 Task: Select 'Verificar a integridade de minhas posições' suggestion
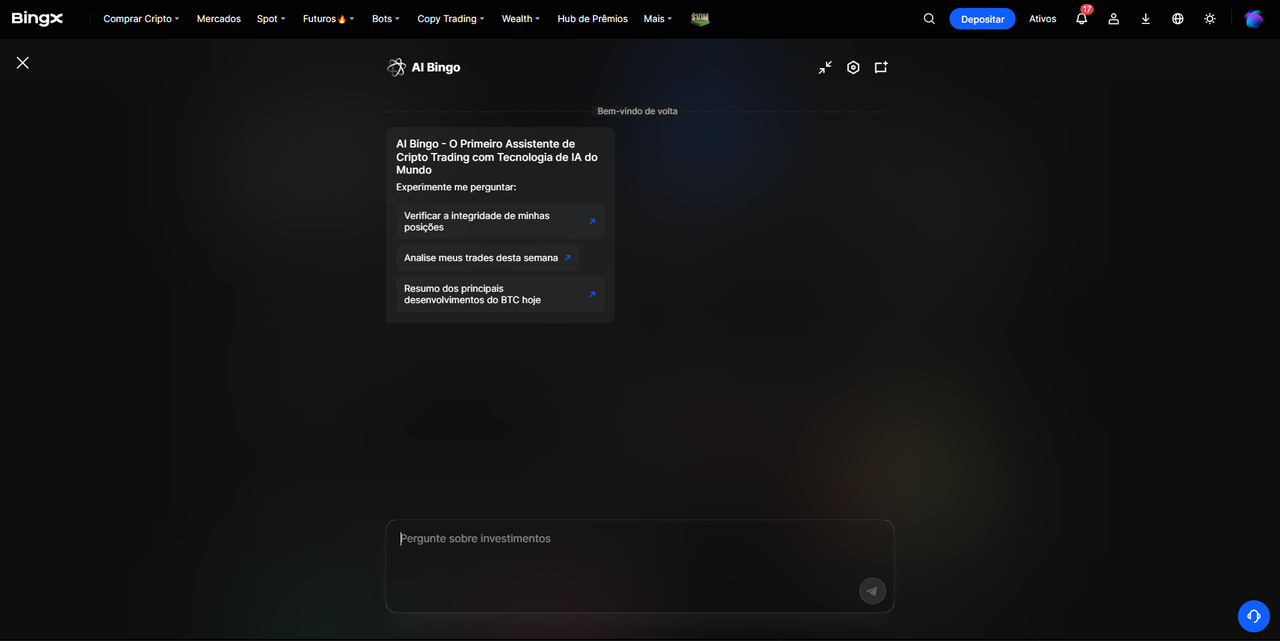pyautogui.click(x=500, y=221)
